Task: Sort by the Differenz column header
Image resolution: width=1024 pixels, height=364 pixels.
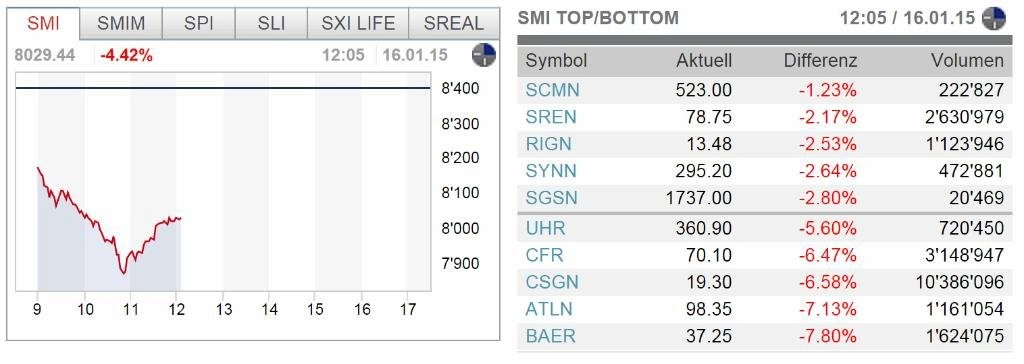Action: pos(820,61)
